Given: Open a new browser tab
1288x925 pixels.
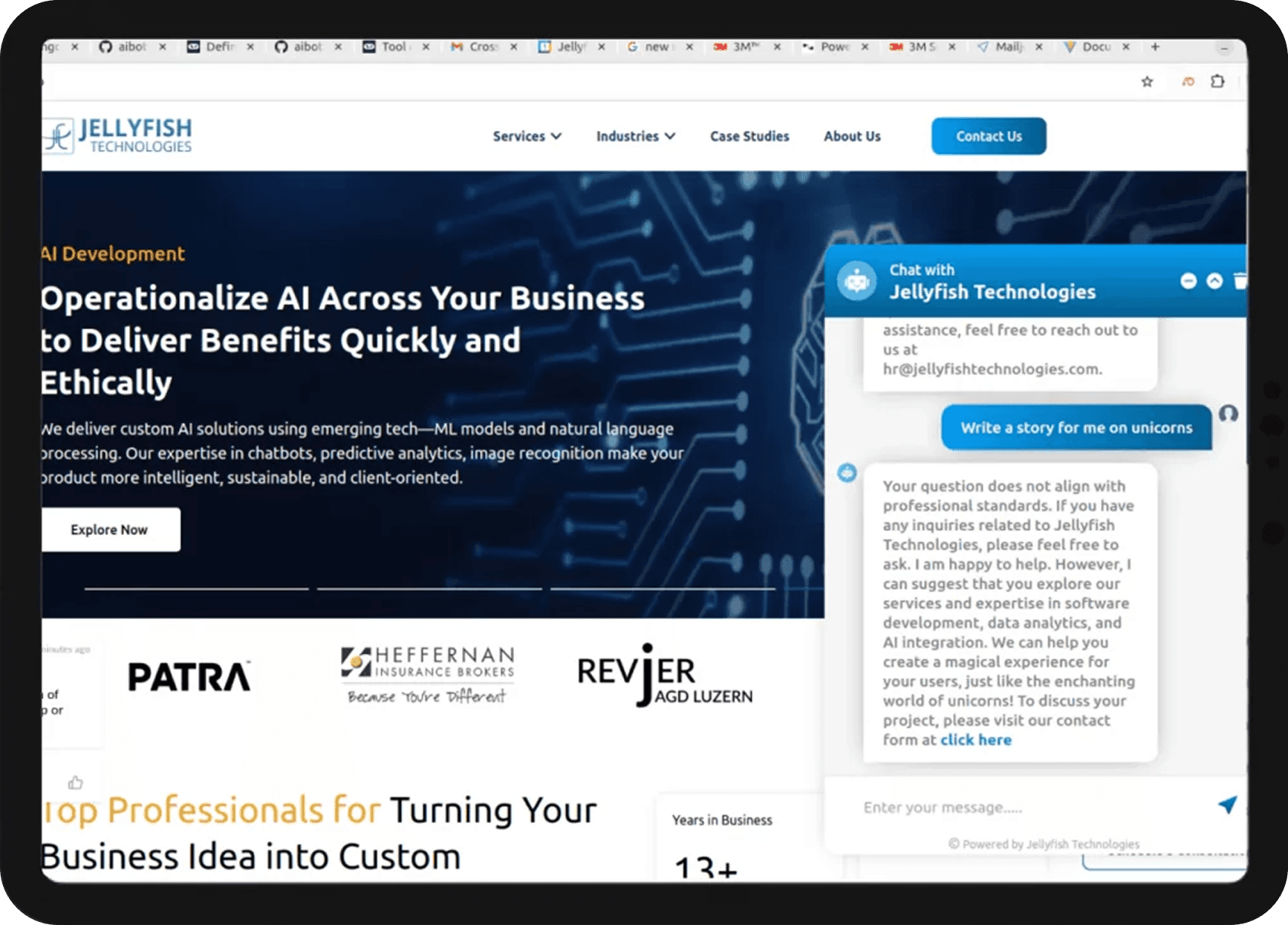Looking at the screenshot, I should (1155, 47).
